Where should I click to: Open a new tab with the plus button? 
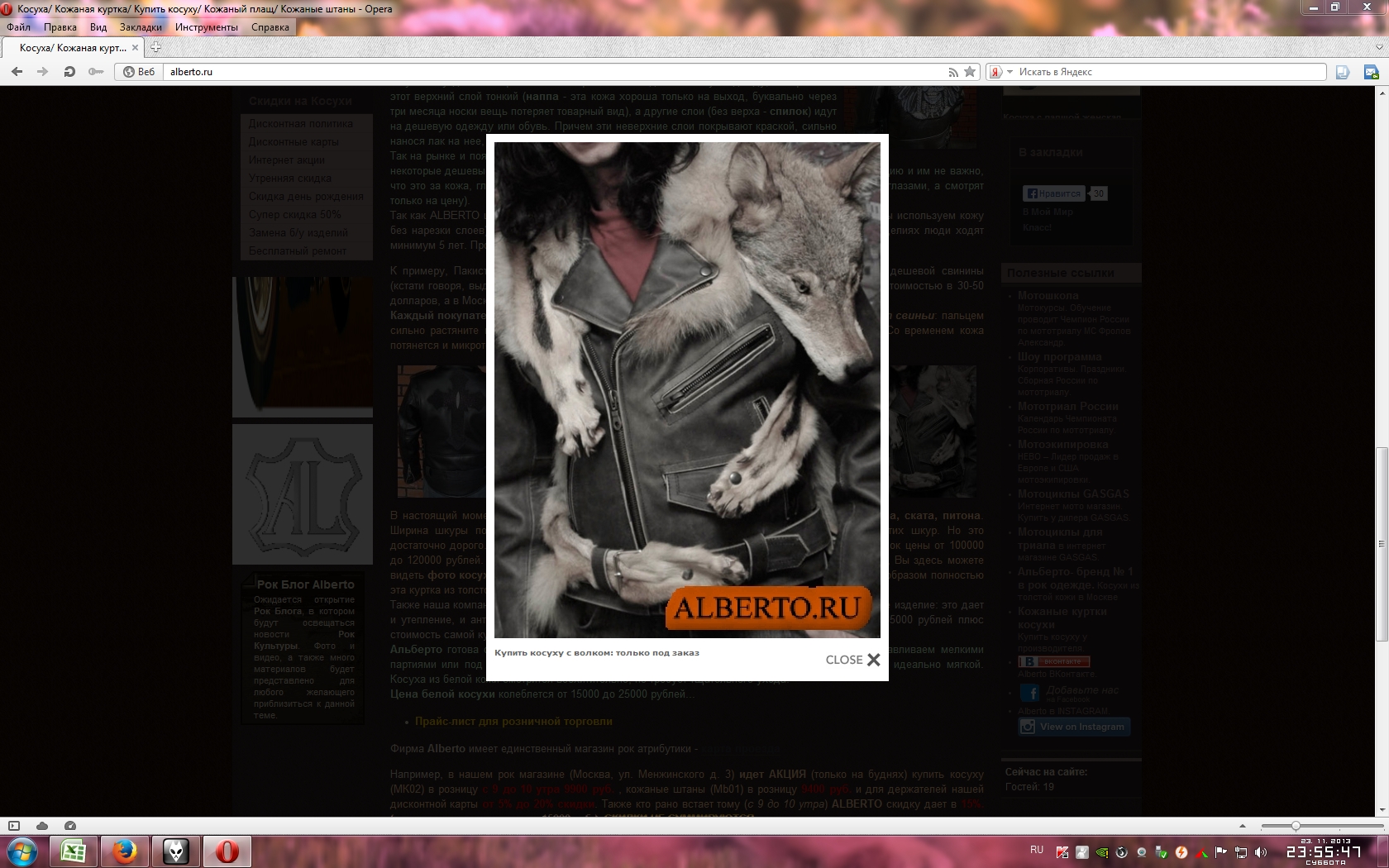(155, 47)
